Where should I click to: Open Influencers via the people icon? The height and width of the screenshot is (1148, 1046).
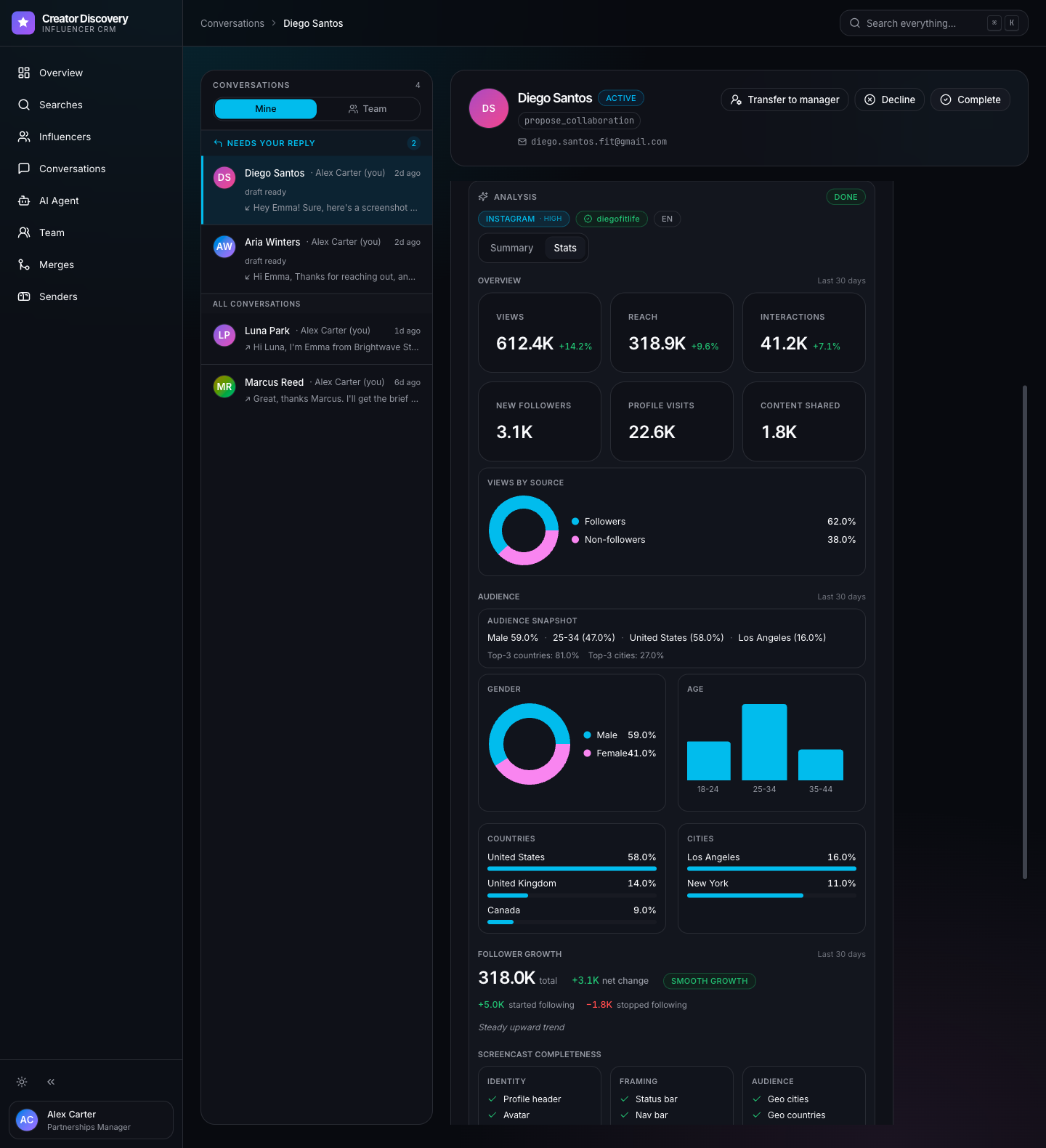click(24, 137)
